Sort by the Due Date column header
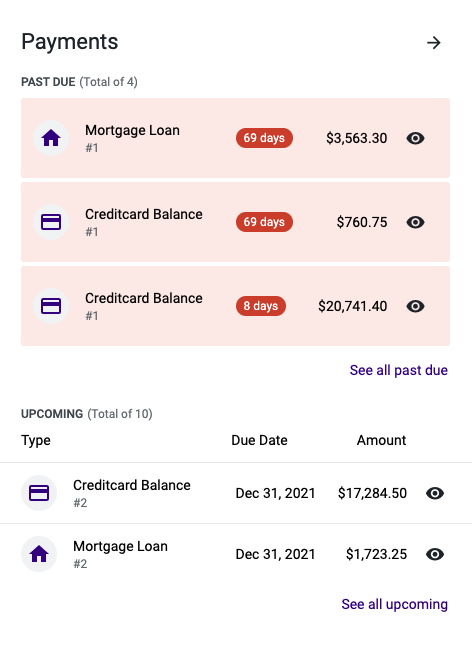Viewport: 472px width, 651px height. point(259,440)
